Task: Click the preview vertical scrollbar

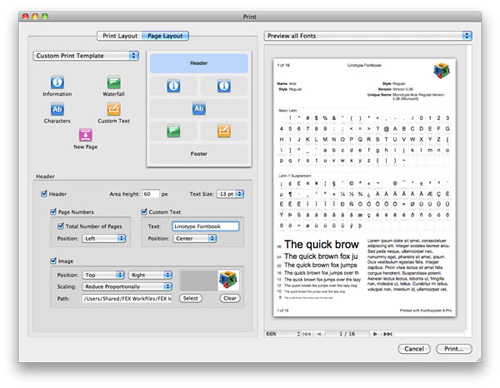Action: (469, 188)
